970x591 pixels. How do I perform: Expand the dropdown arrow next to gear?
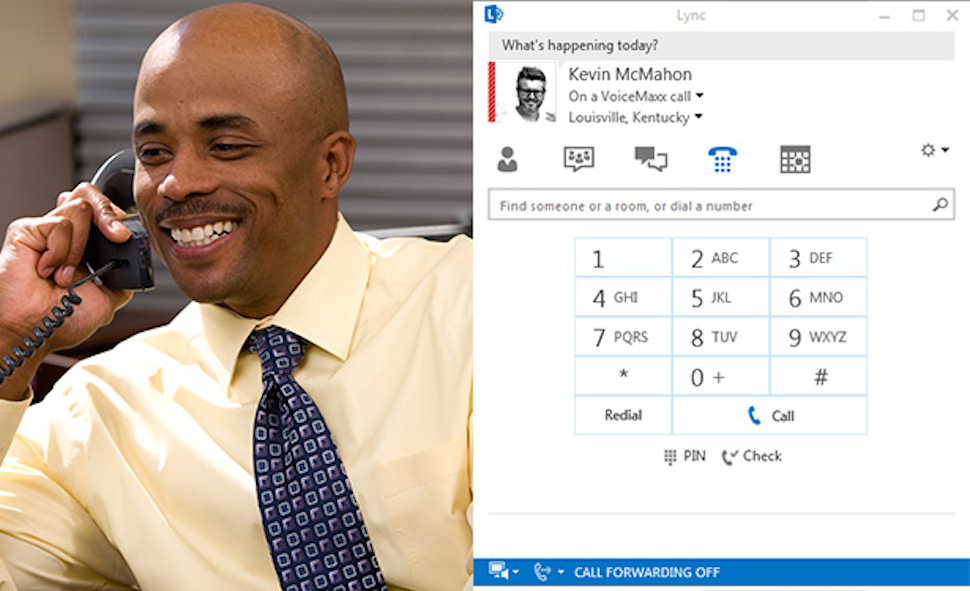pos(945,150)
